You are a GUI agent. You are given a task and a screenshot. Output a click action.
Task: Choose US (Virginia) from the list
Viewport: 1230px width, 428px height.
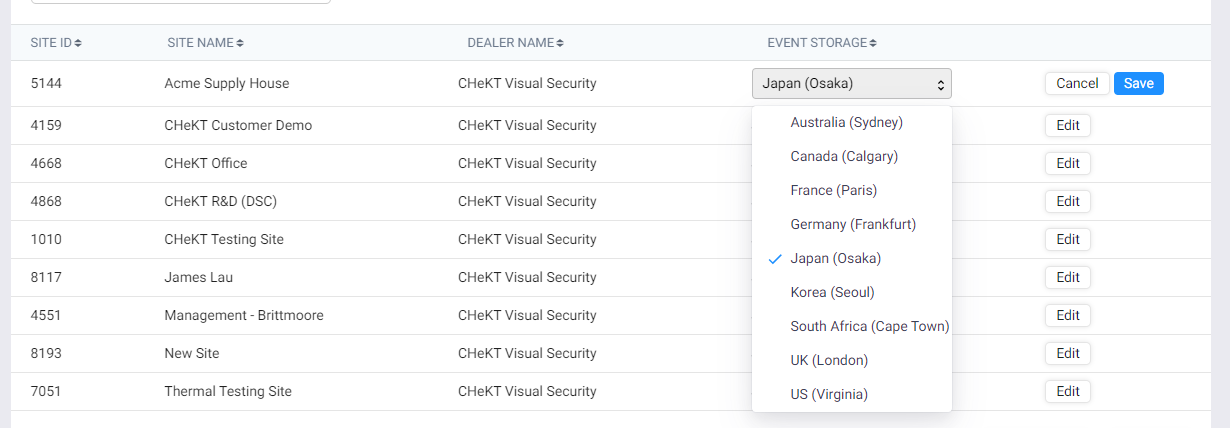[829, 394]
